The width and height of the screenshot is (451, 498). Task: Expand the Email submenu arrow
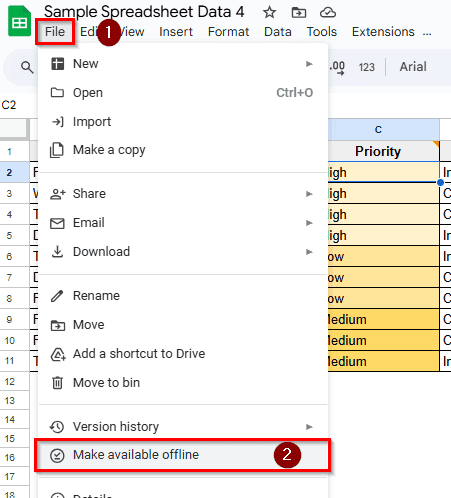point(309,223)
